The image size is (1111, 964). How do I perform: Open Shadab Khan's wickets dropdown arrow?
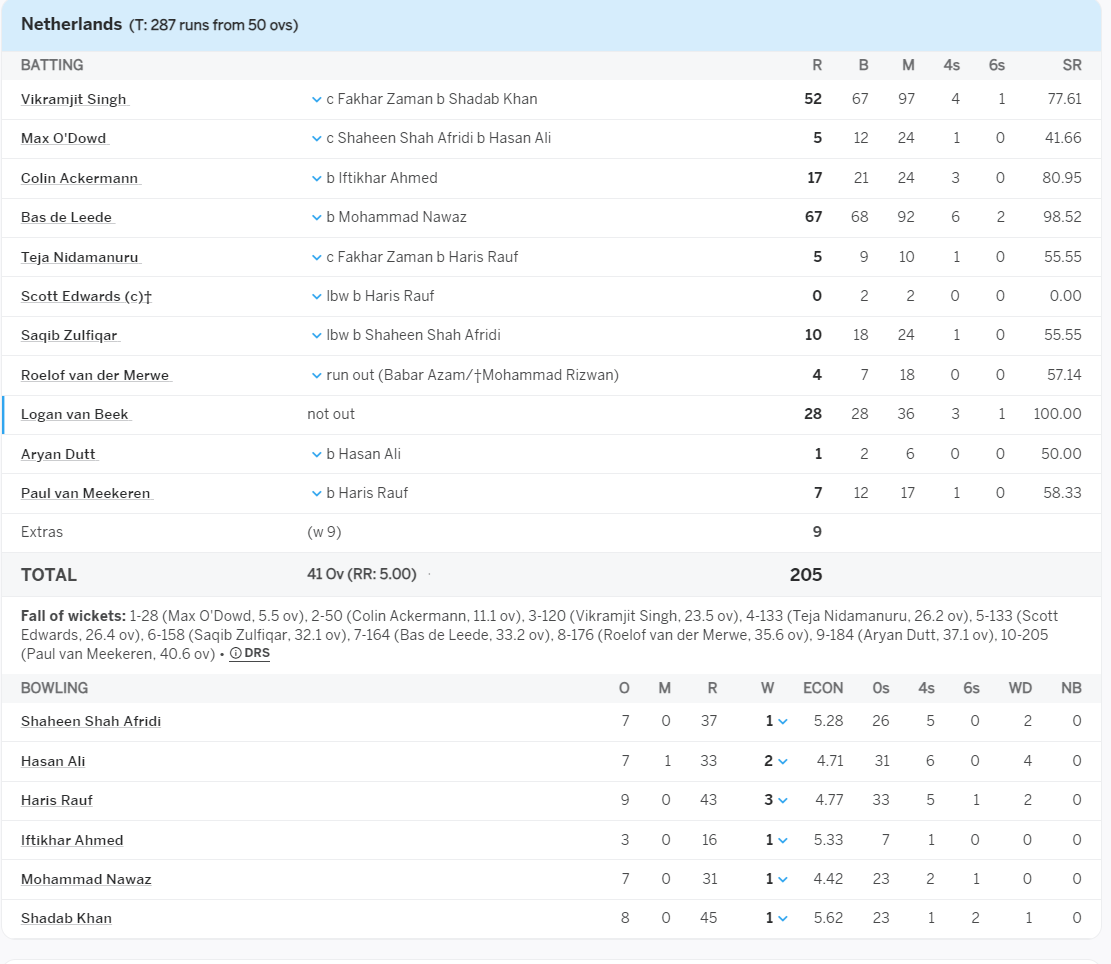pyautogui.click(x=783, y=918)
